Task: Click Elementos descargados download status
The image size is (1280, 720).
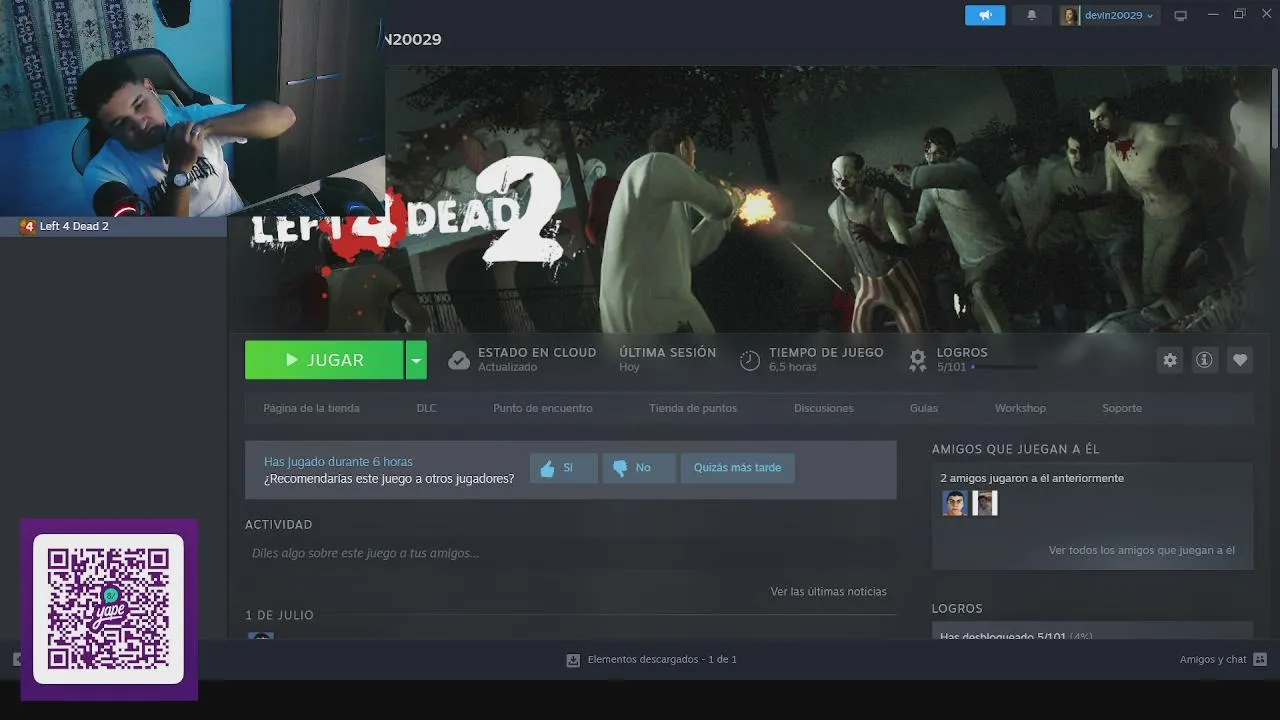Action: 651,659
